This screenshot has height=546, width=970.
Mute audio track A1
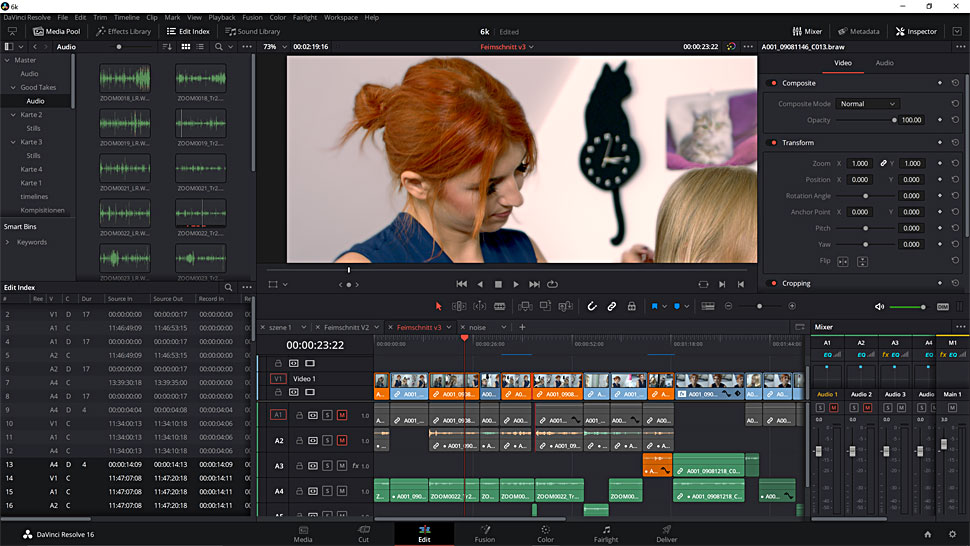click(x=342, y=415)
